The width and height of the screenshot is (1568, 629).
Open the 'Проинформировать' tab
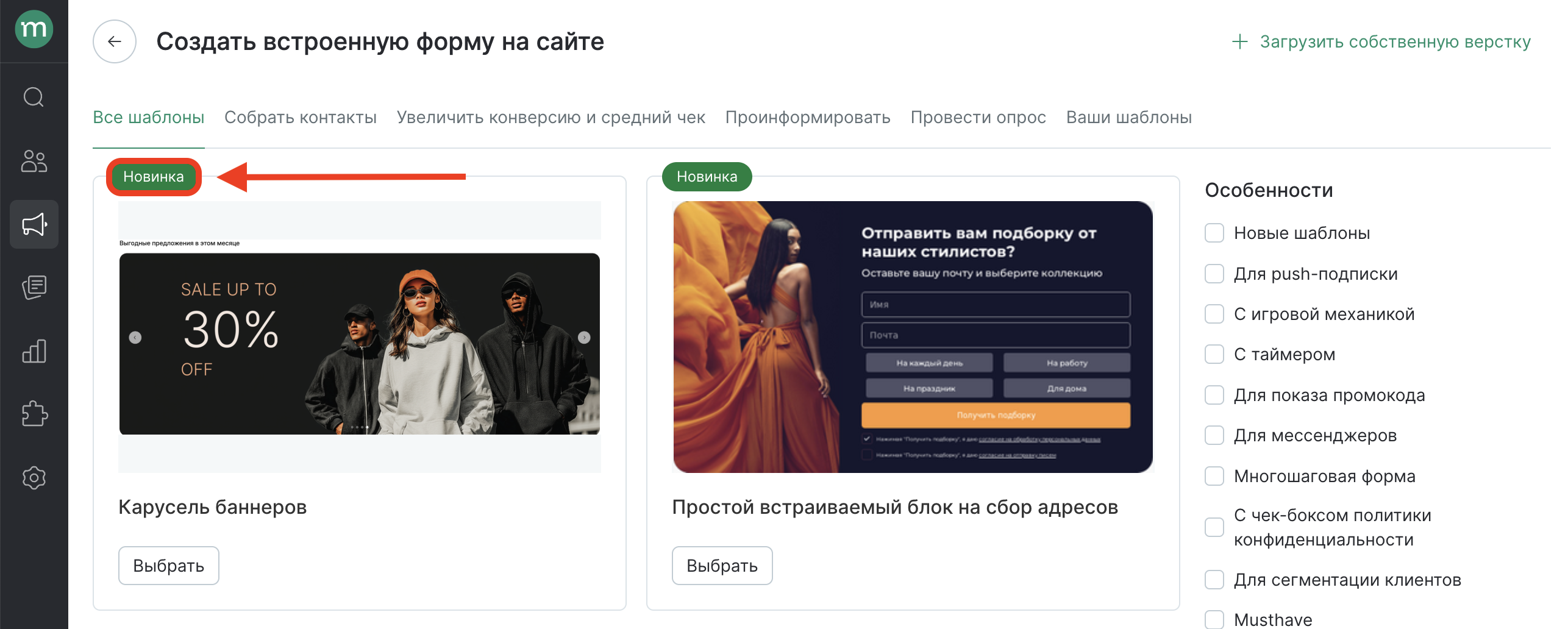tap(807, 117)
